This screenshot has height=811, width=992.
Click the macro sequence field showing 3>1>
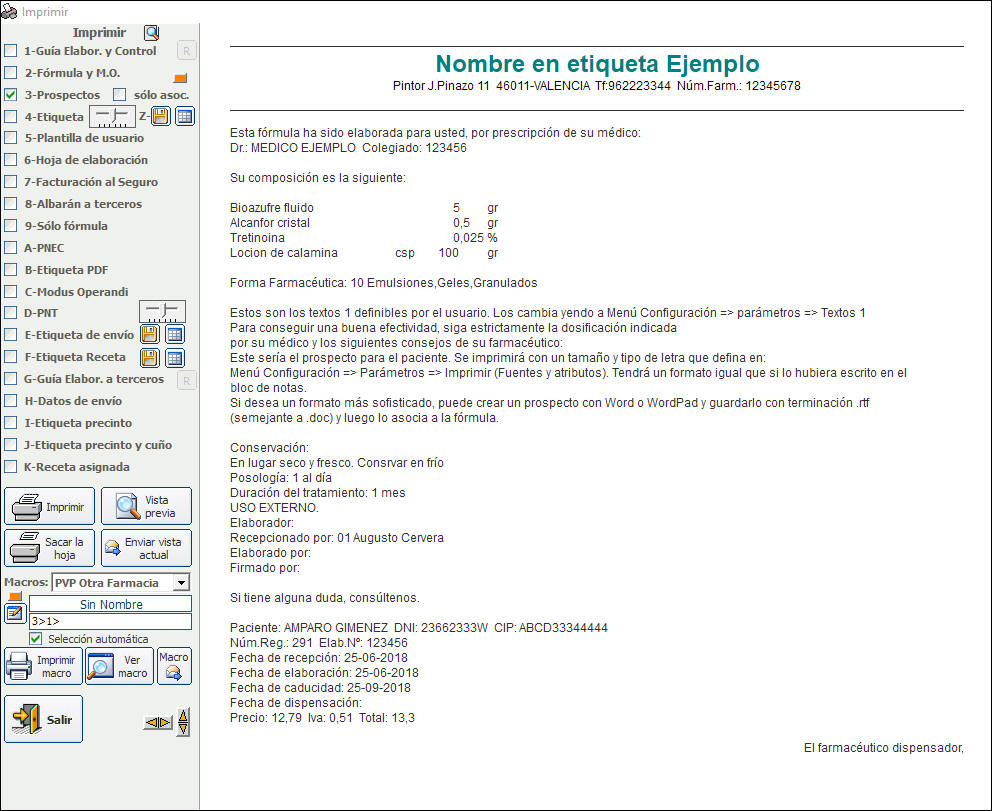click(111, 622)
